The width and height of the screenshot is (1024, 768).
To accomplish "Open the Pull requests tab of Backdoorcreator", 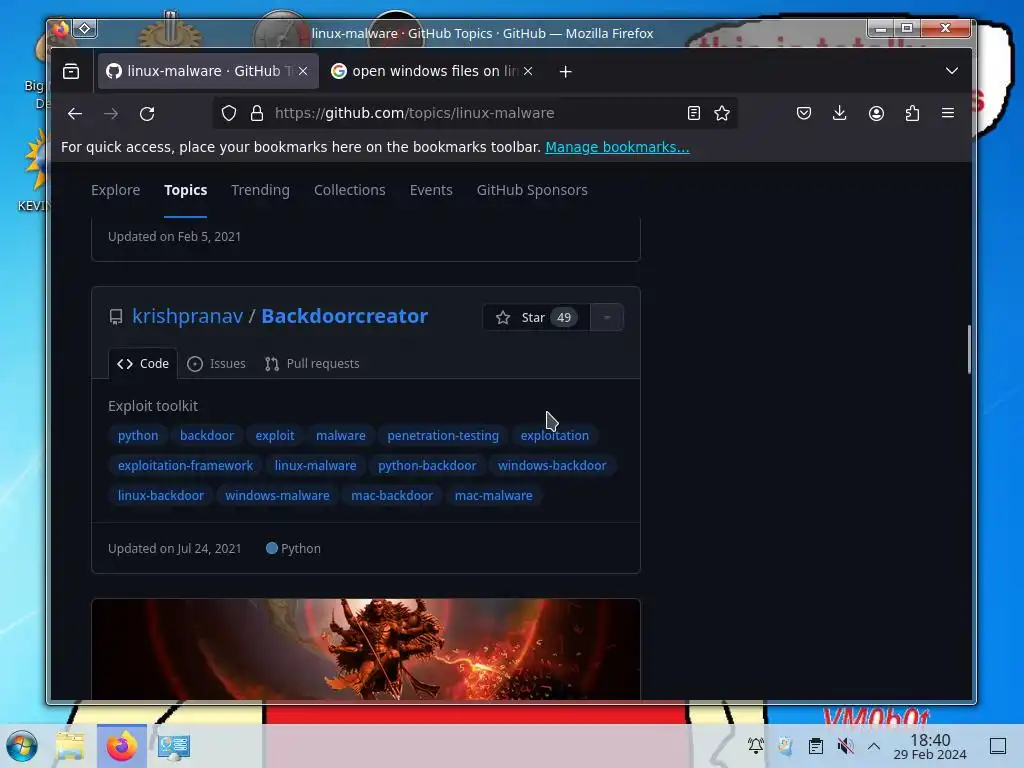I will click(312, 364).
